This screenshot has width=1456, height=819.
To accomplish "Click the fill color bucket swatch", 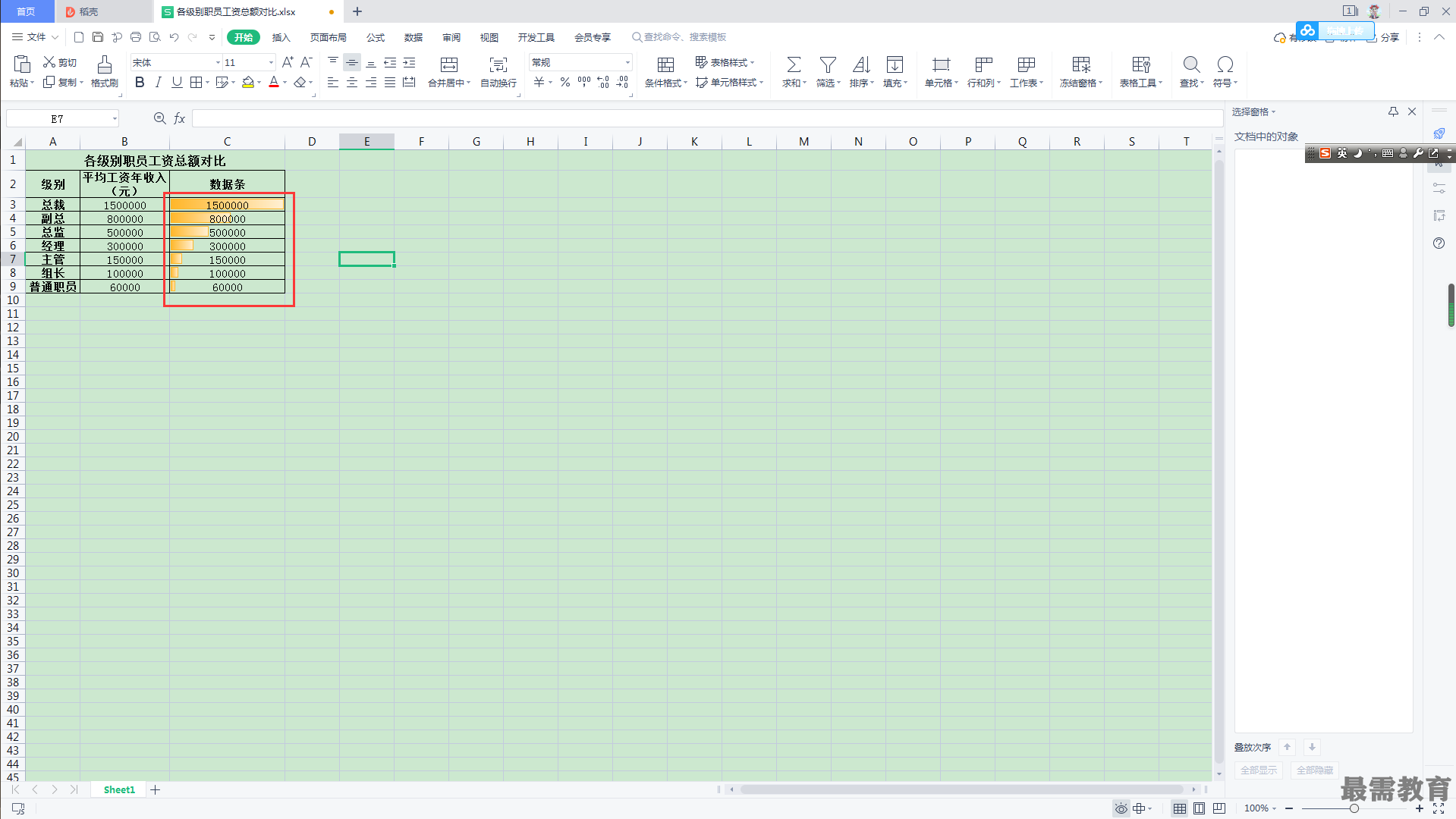I will [247, 82].
